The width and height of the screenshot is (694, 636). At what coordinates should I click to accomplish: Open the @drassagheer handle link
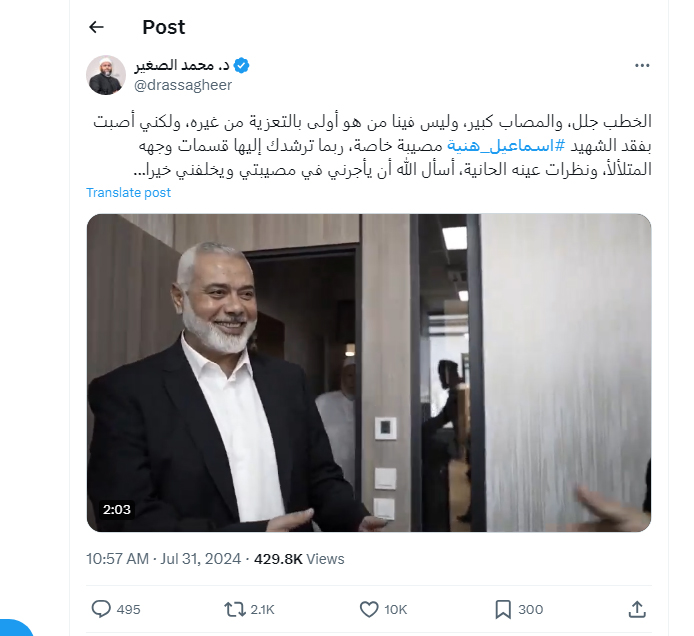(183, 85)
